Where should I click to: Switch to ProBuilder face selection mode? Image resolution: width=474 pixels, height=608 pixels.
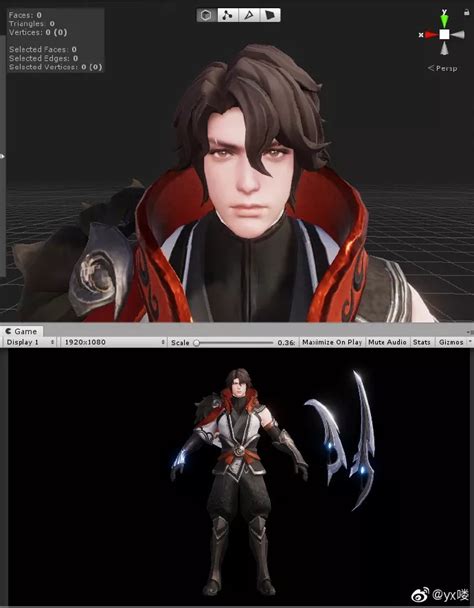pyautogui.click(x=270, y=15)
